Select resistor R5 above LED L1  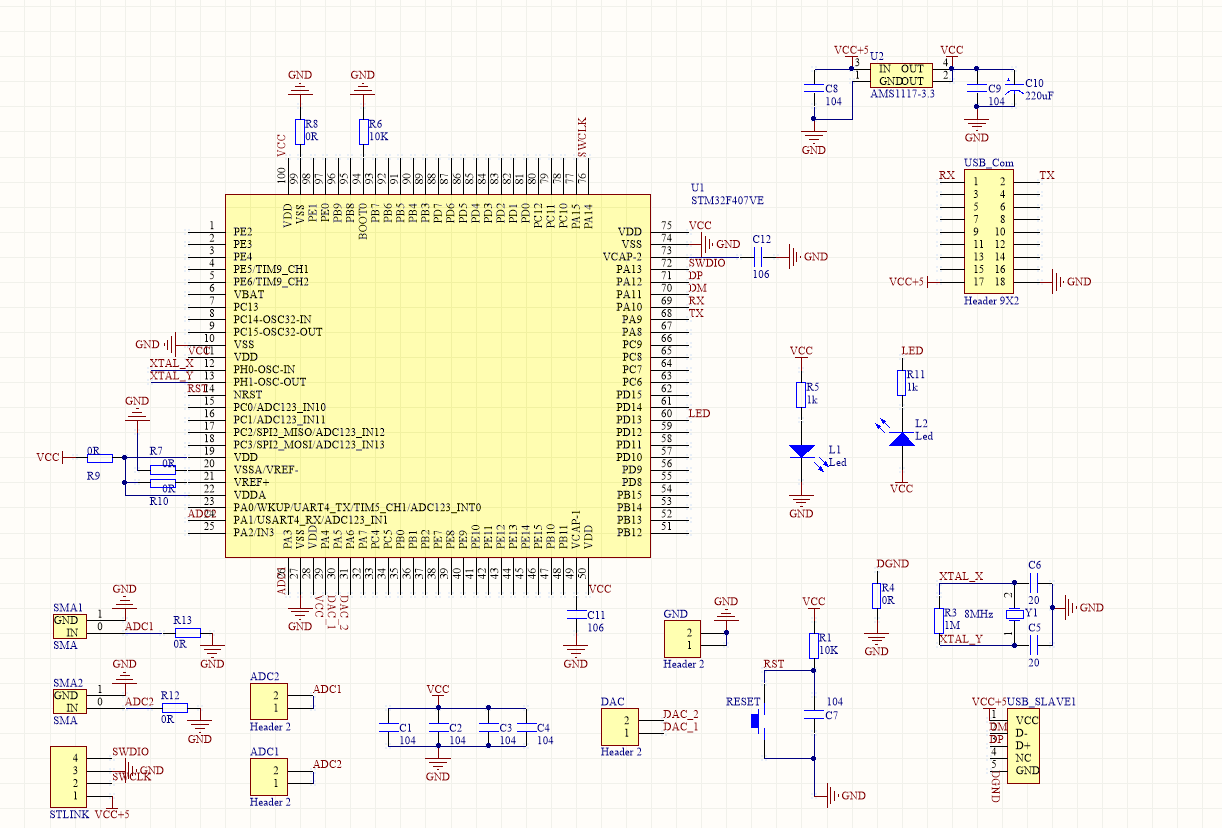(801, 393)
